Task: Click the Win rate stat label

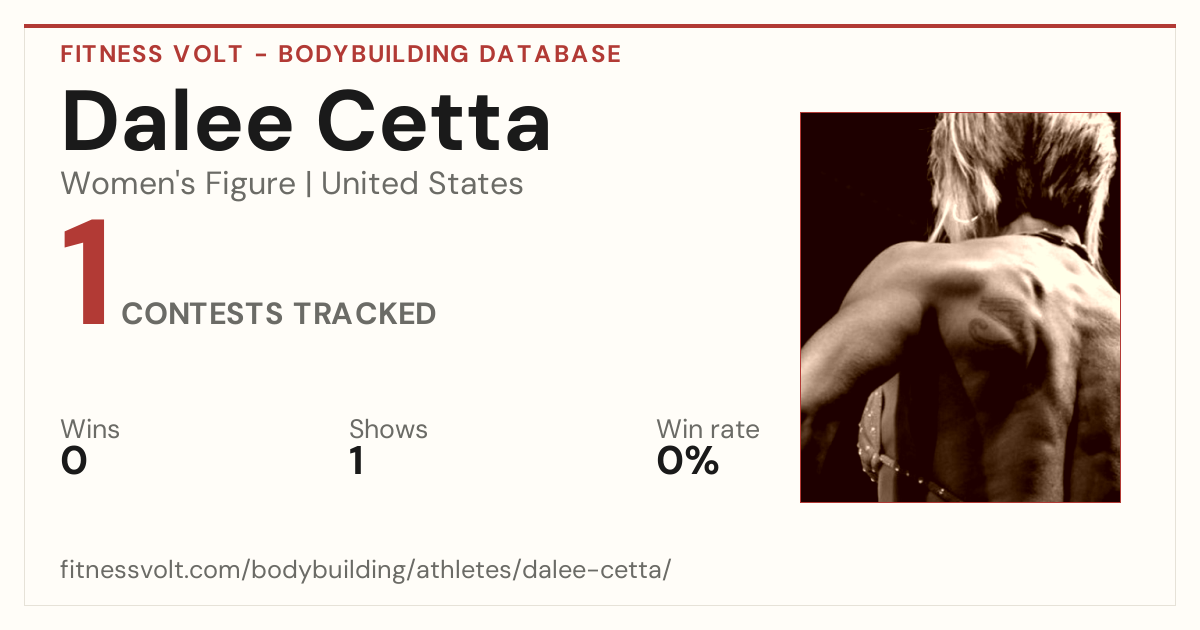Action: coord(708,429)
